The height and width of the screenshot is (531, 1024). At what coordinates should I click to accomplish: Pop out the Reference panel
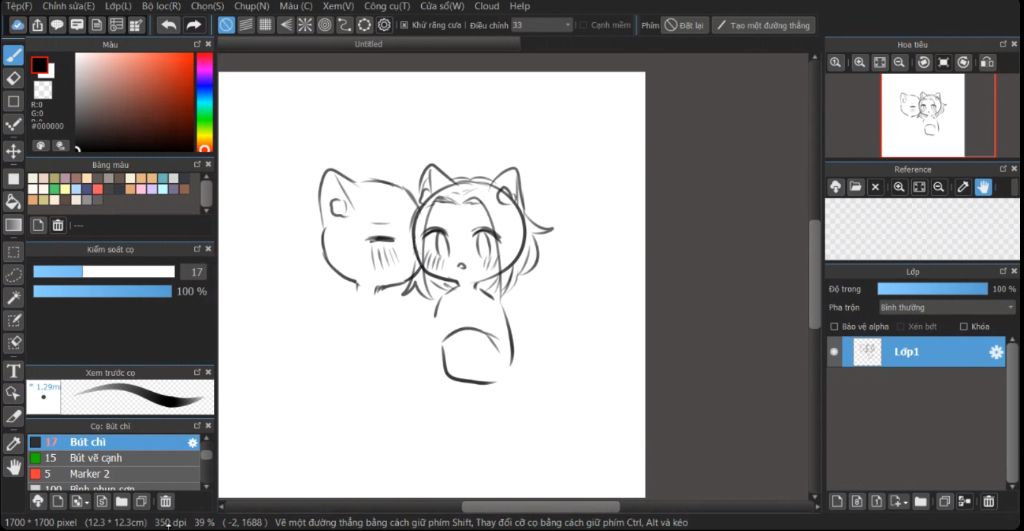tap(1003, 169)
